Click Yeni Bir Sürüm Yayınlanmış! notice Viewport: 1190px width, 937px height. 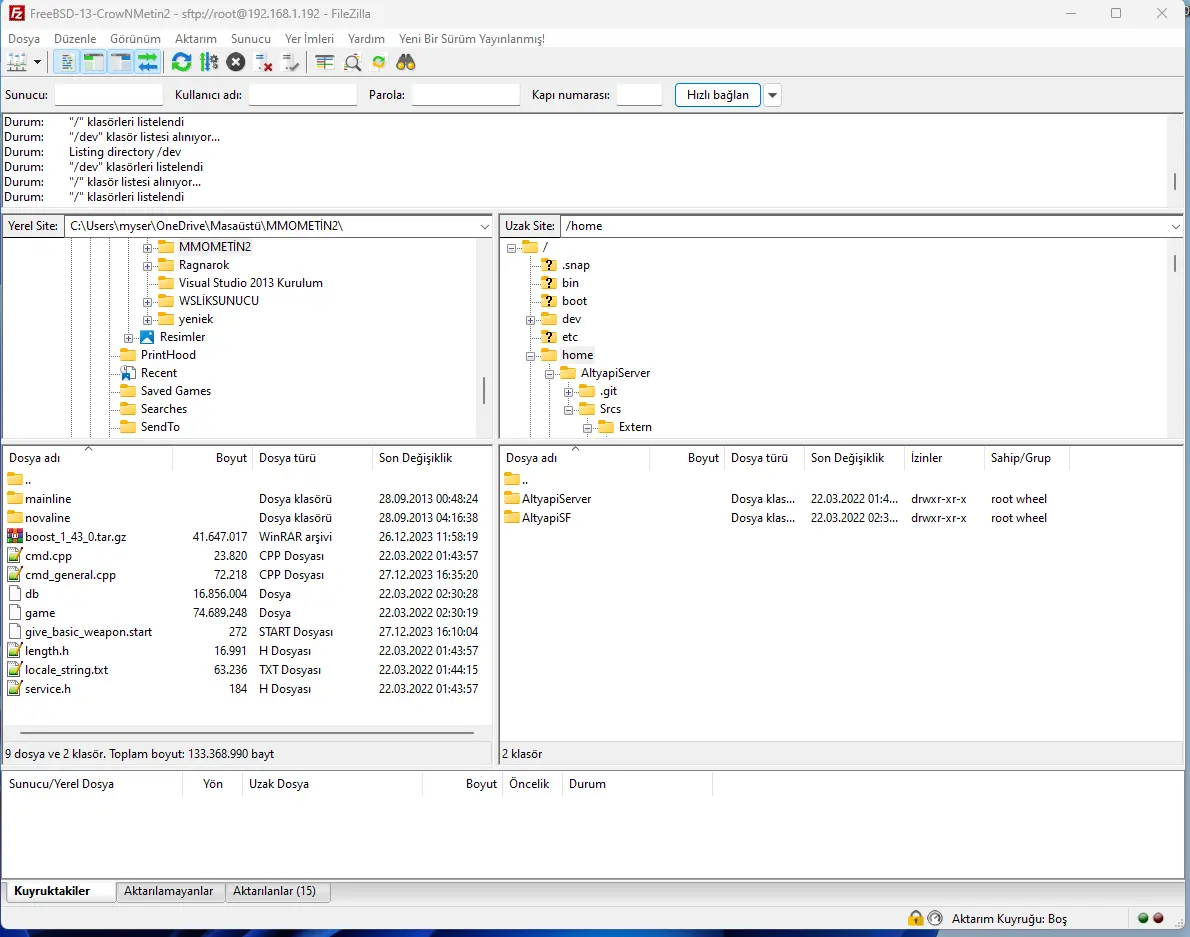(472, 39)
